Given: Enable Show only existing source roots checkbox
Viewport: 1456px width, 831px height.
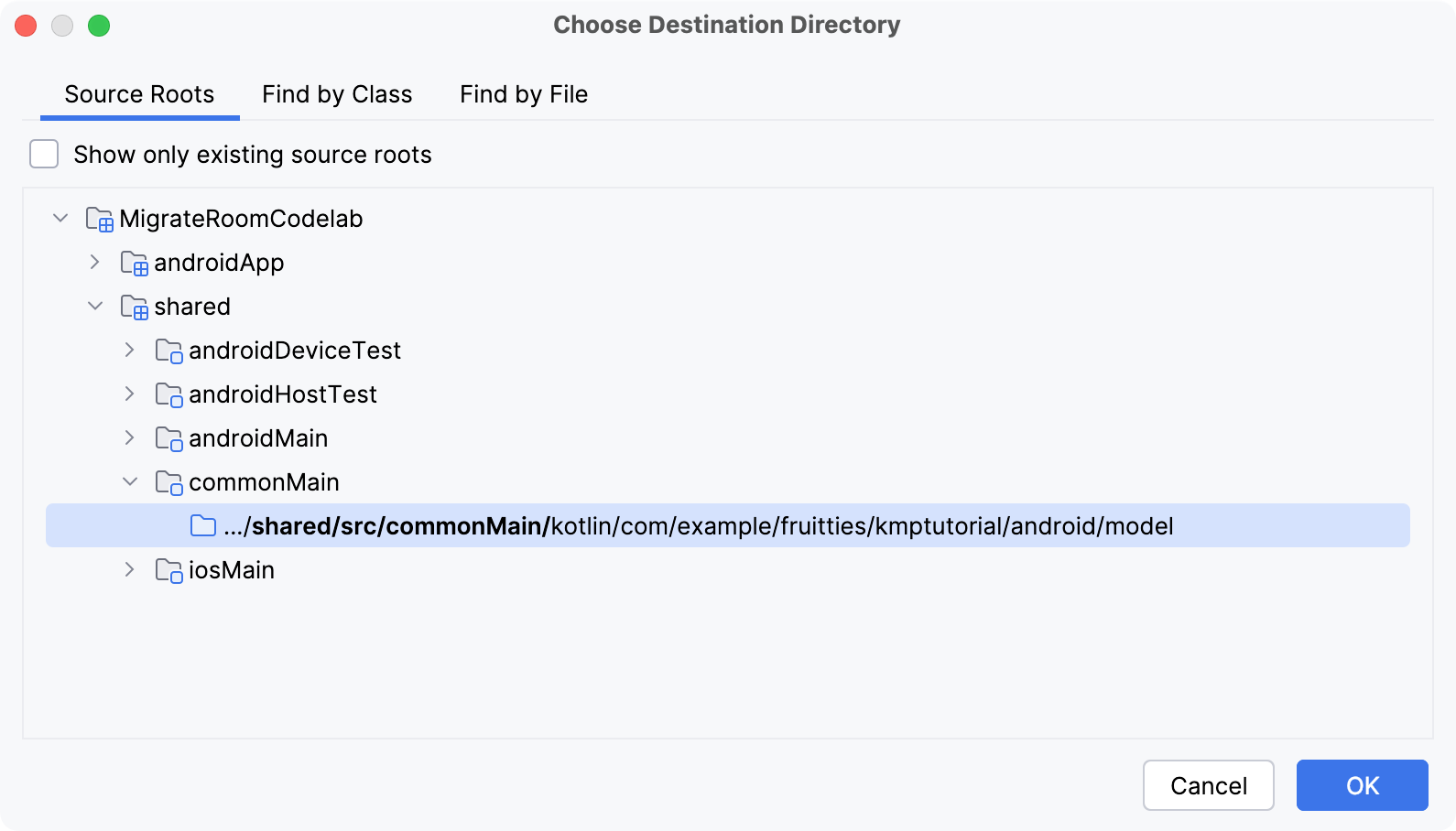Looking at the screenshot, I should (44, 155).
